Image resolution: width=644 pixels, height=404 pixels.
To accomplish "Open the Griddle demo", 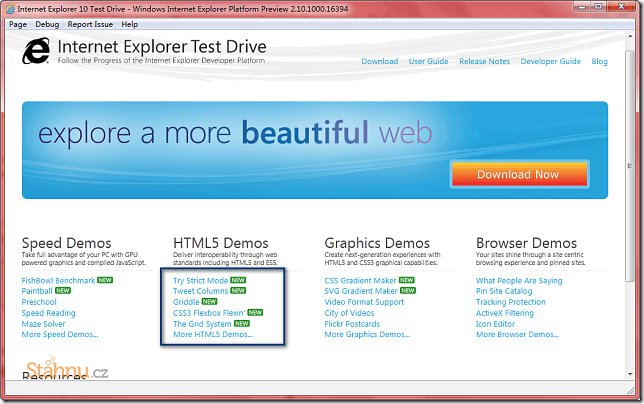I will click(x=186, y=302).
